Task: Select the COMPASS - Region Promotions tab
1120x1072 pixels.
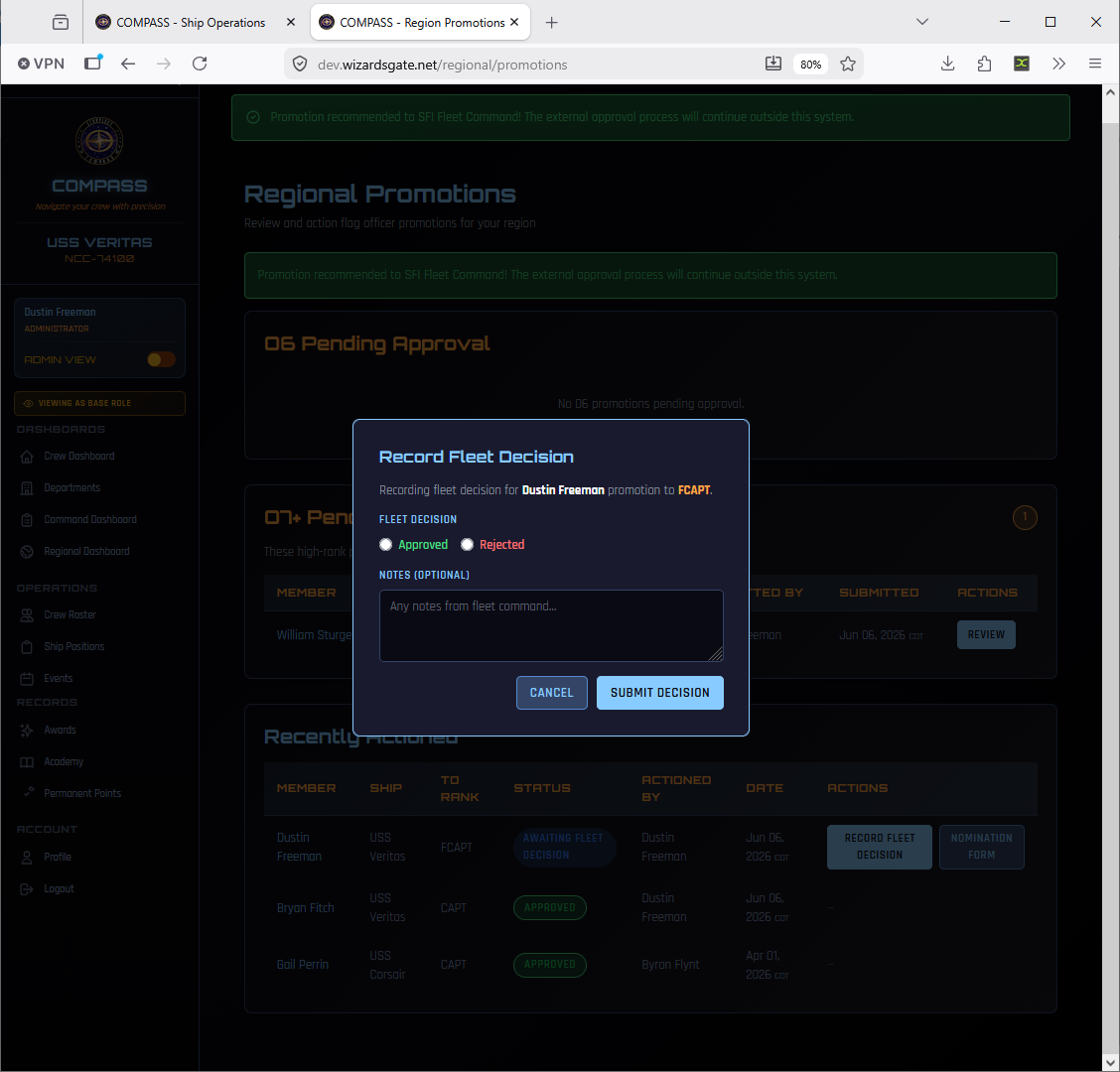Action: click(422, 22)
